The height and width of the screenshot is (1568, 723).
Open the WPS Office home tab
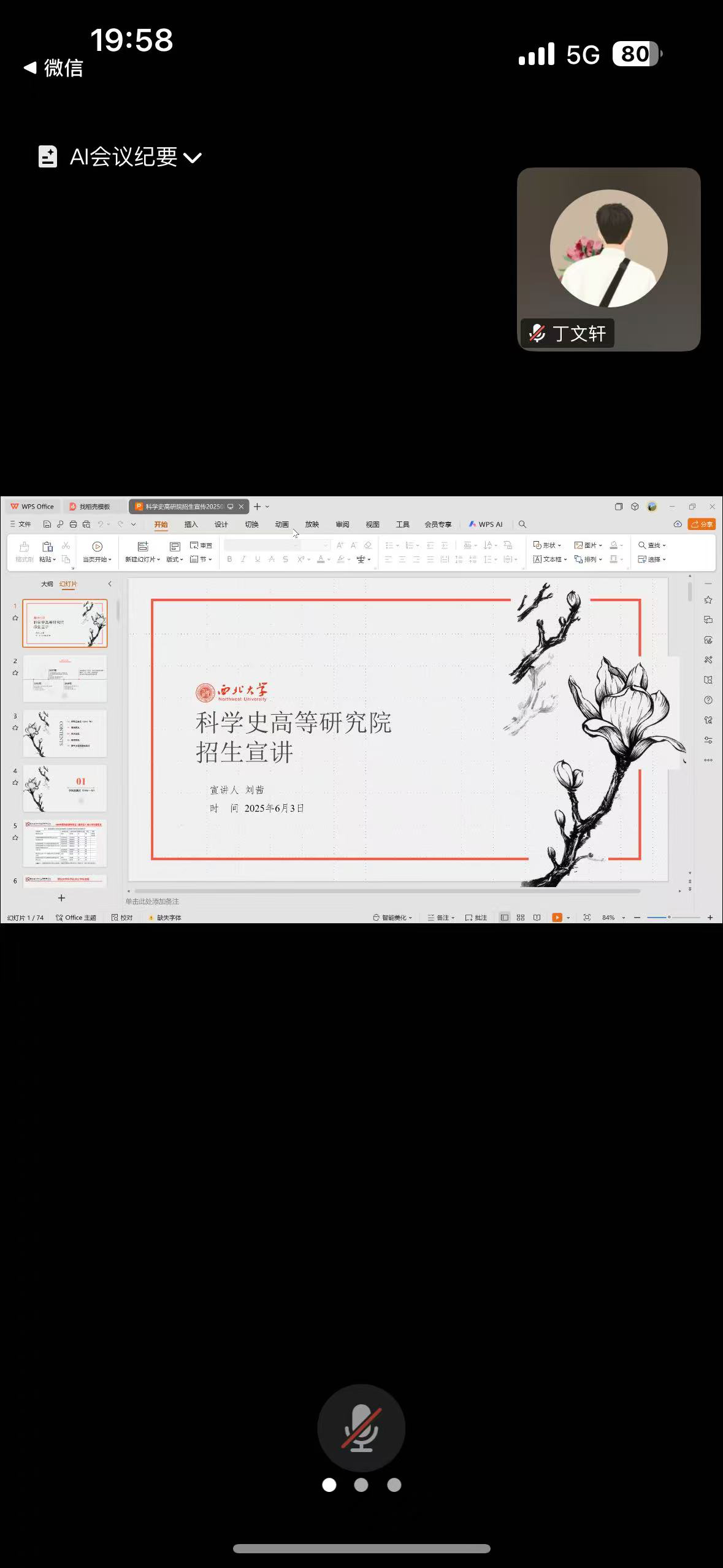pyautogui.click(x=33, y=507)
